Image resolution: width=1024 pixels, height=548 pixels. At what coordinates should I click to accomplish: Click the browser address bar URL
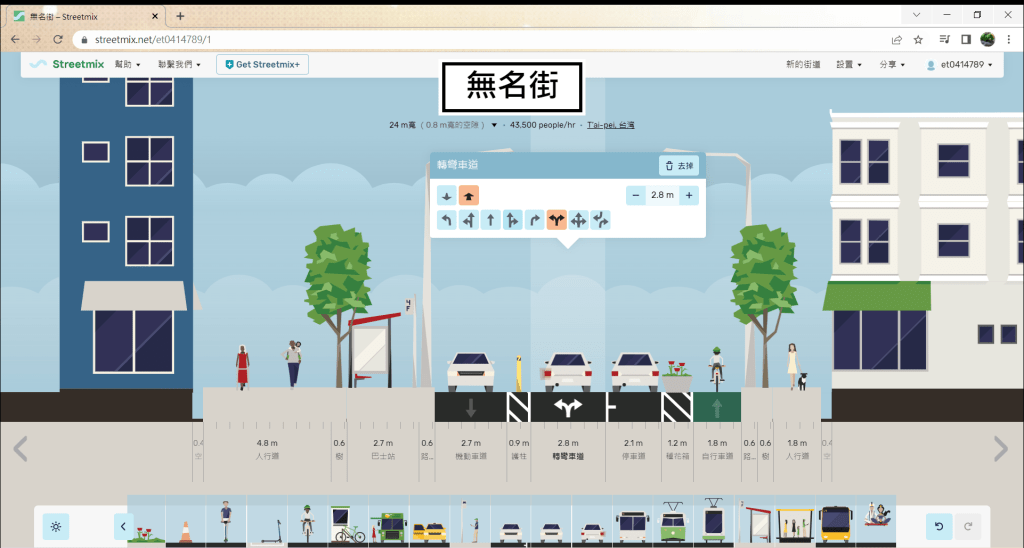point(153,40)
